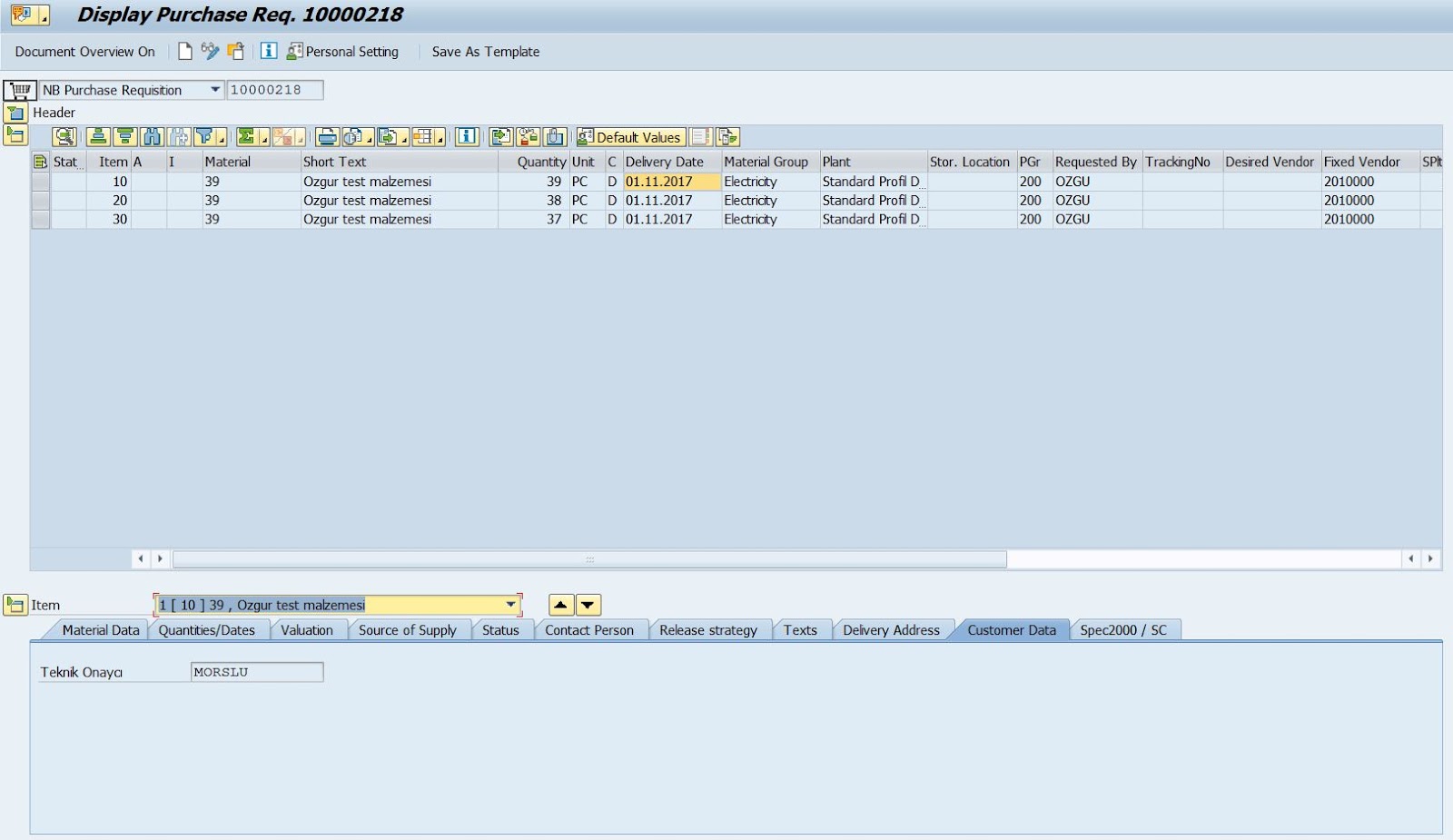Calculate totals with the Sum icon
Screen dimensions: 1453x840
247,136
